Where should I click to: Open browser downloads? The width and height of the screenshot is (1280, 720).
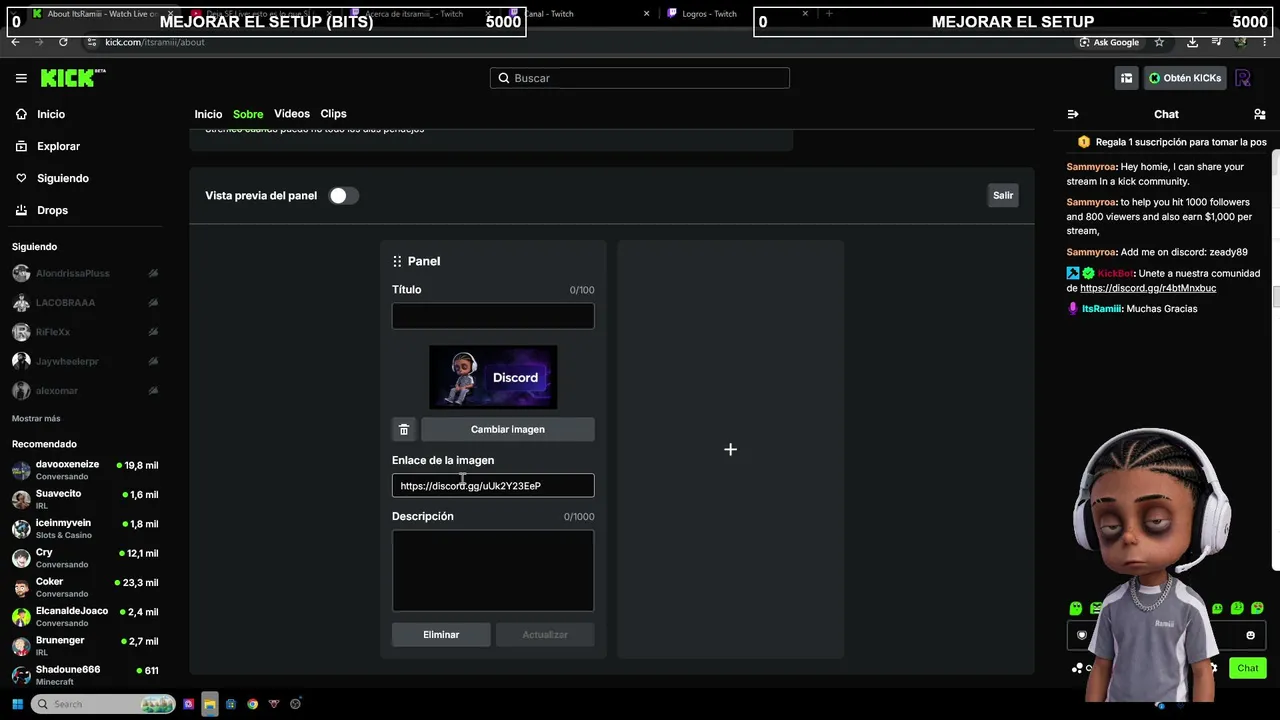tap(1192, 42)
